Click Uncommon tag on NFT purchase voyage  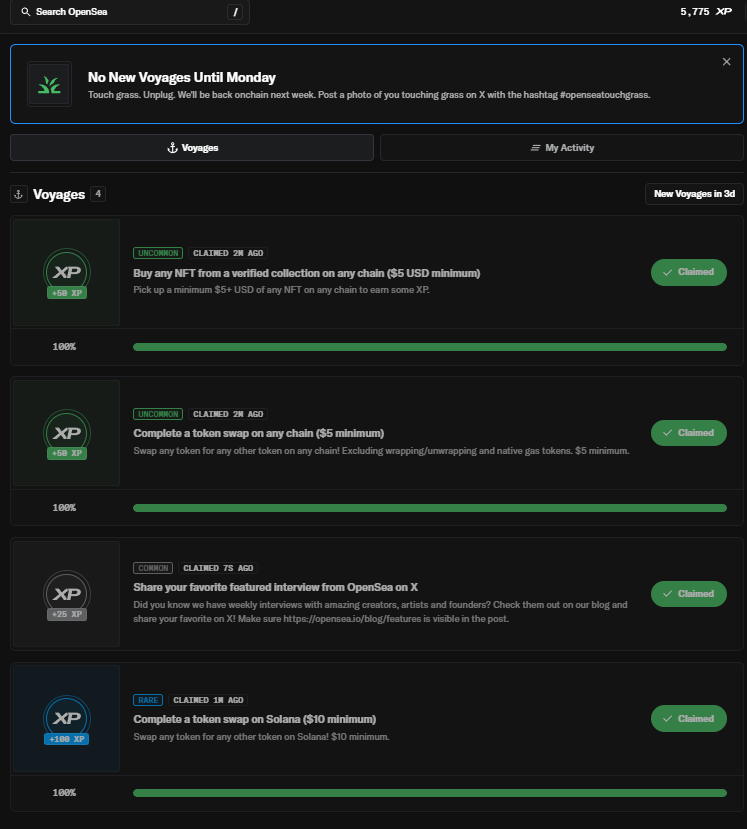click(158, 253)
